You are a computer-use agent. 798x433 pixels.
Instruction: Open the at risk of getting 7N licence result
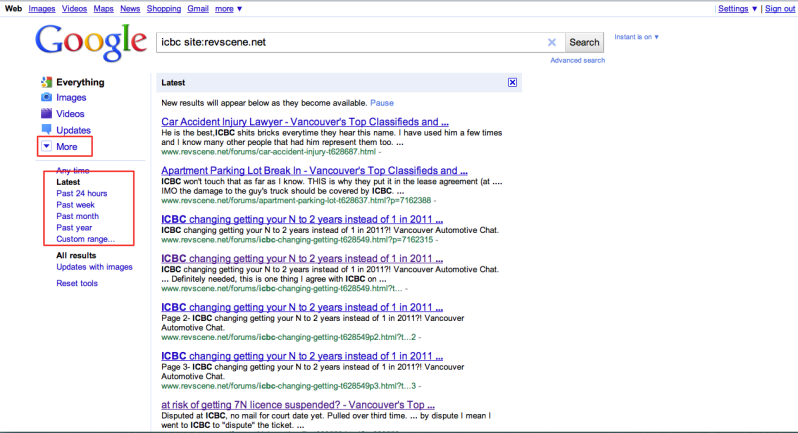tap(298, 405)
